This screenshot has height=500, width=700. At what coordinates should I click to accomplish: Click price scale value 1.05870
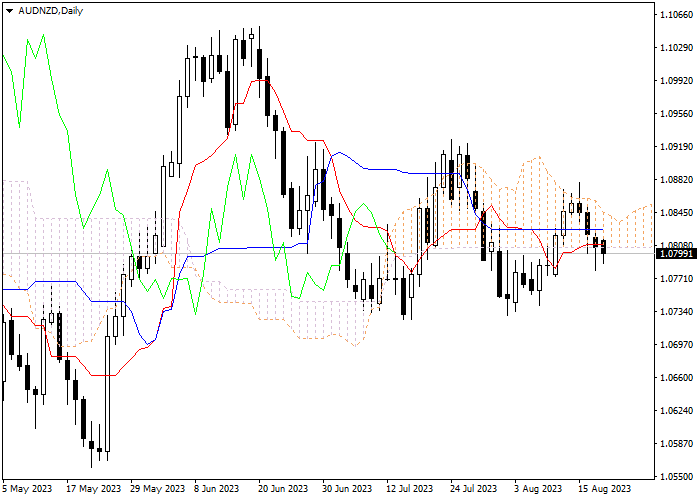pyautogui.click(x=677, y=444)
